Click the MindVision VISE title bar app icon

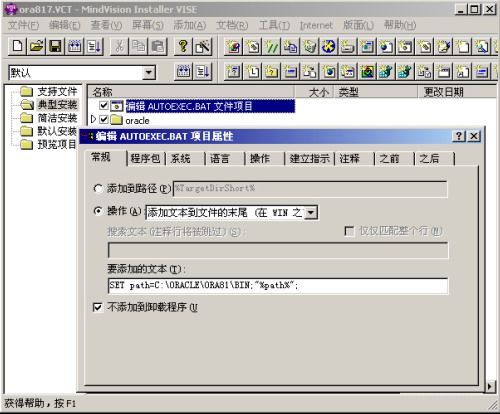[11, 9]
